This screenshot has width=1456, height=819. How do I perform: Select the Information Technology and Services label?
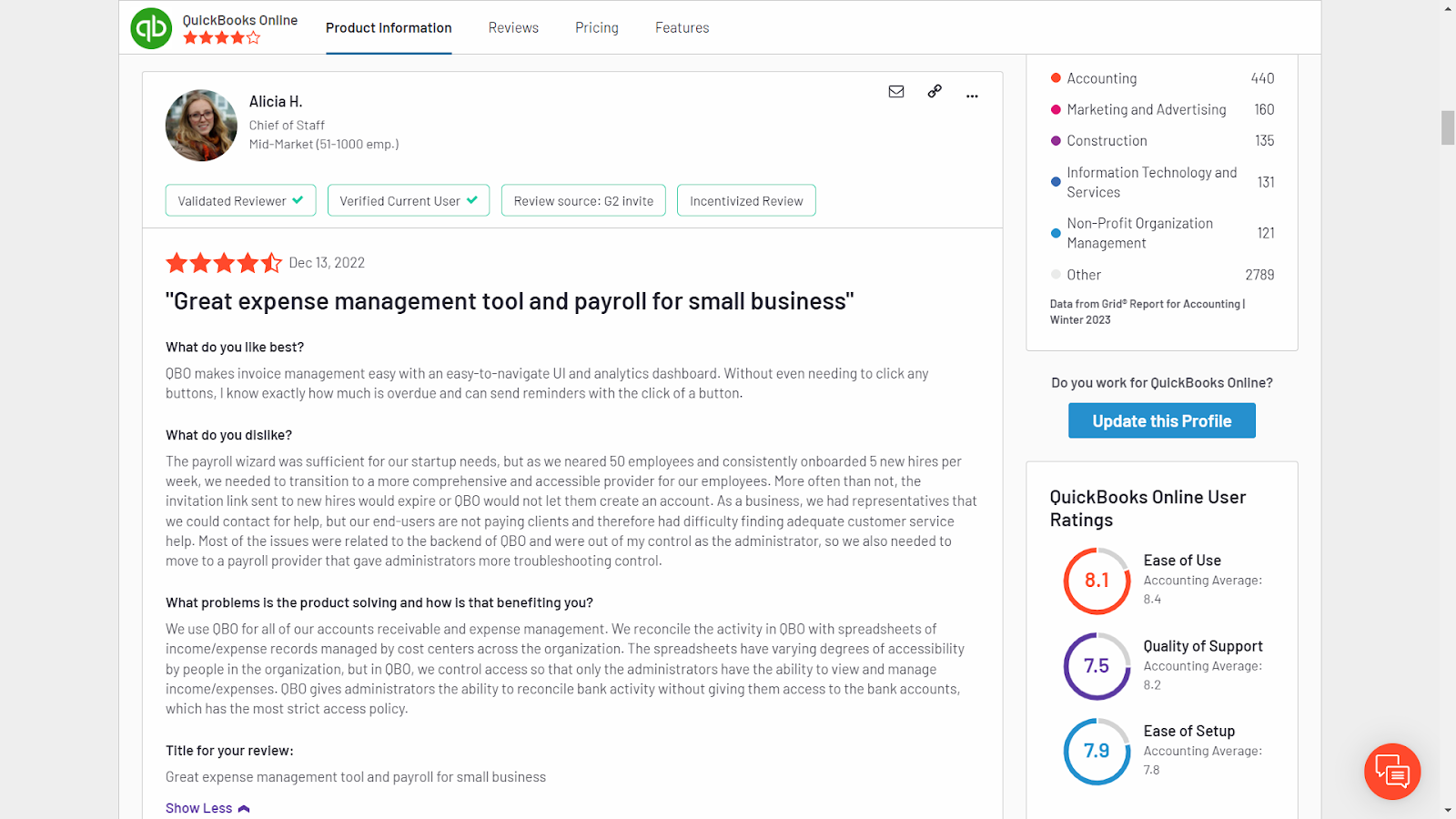coord(1152,182)
